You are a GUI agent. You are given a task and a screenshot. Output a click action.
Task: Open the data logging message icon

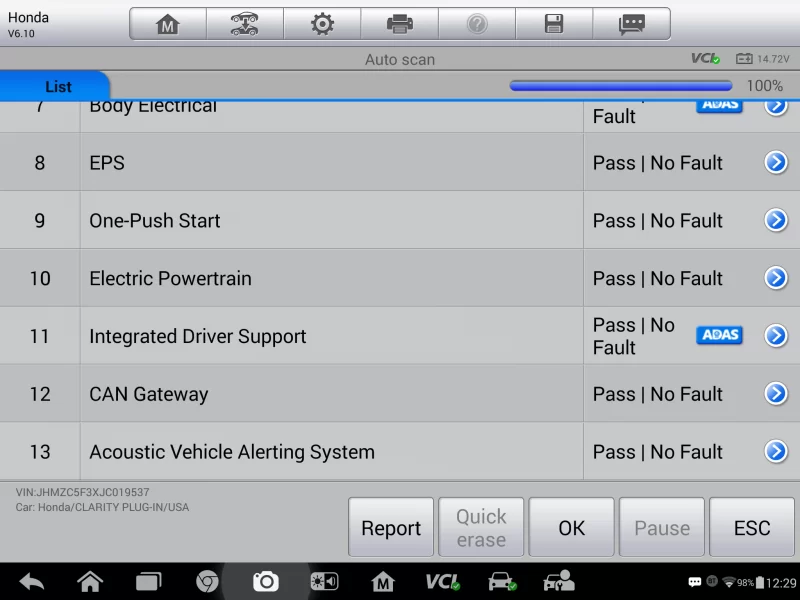click(631, 24)
